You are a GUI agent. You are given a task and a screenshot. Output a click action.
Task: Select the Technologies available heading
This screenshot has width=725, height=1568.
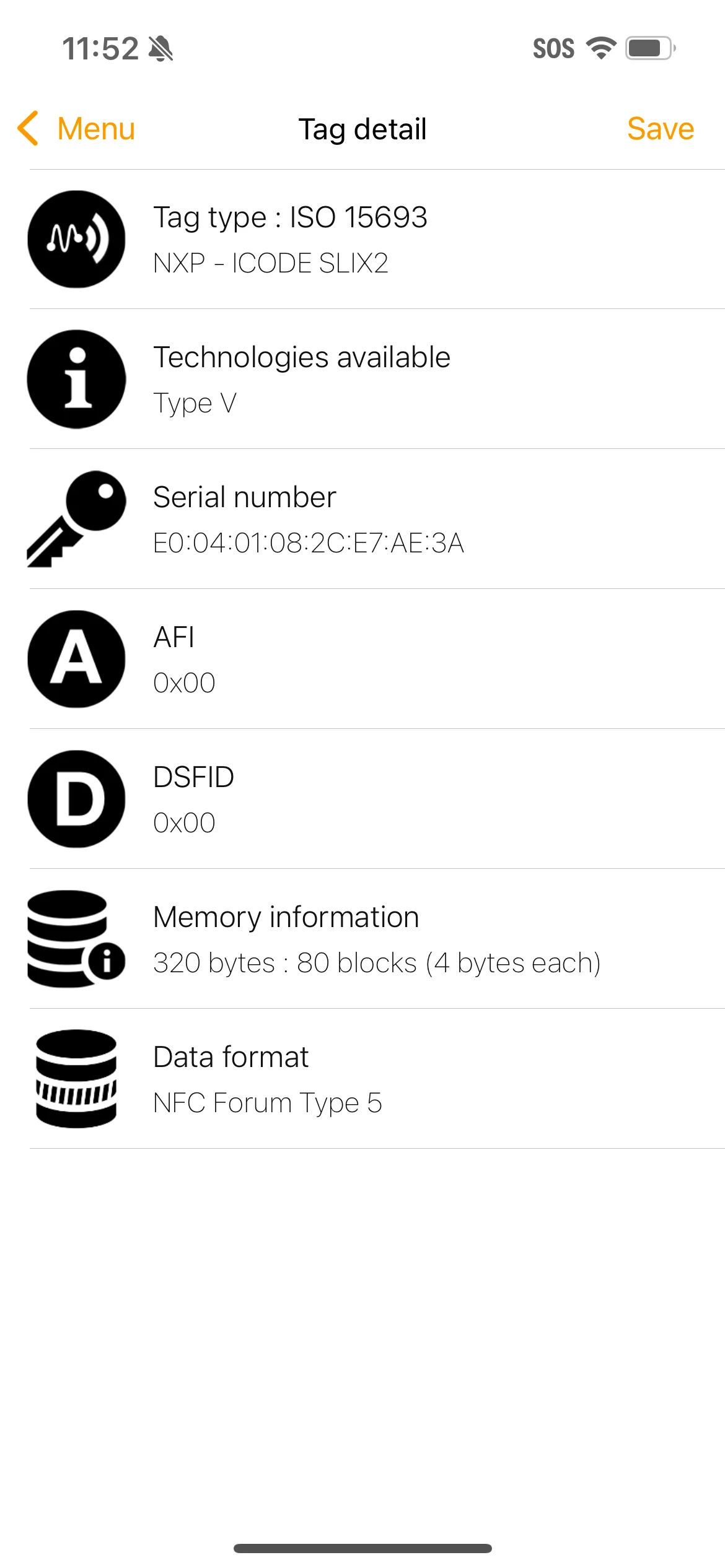(x=302, y=357)
